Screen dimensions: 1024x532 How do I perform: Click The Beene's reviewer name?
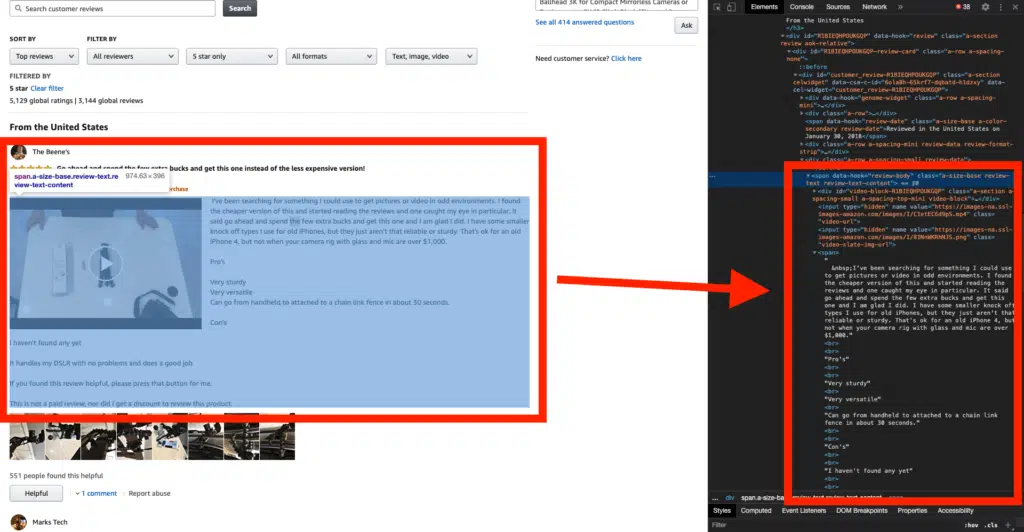tap(51, 152)
